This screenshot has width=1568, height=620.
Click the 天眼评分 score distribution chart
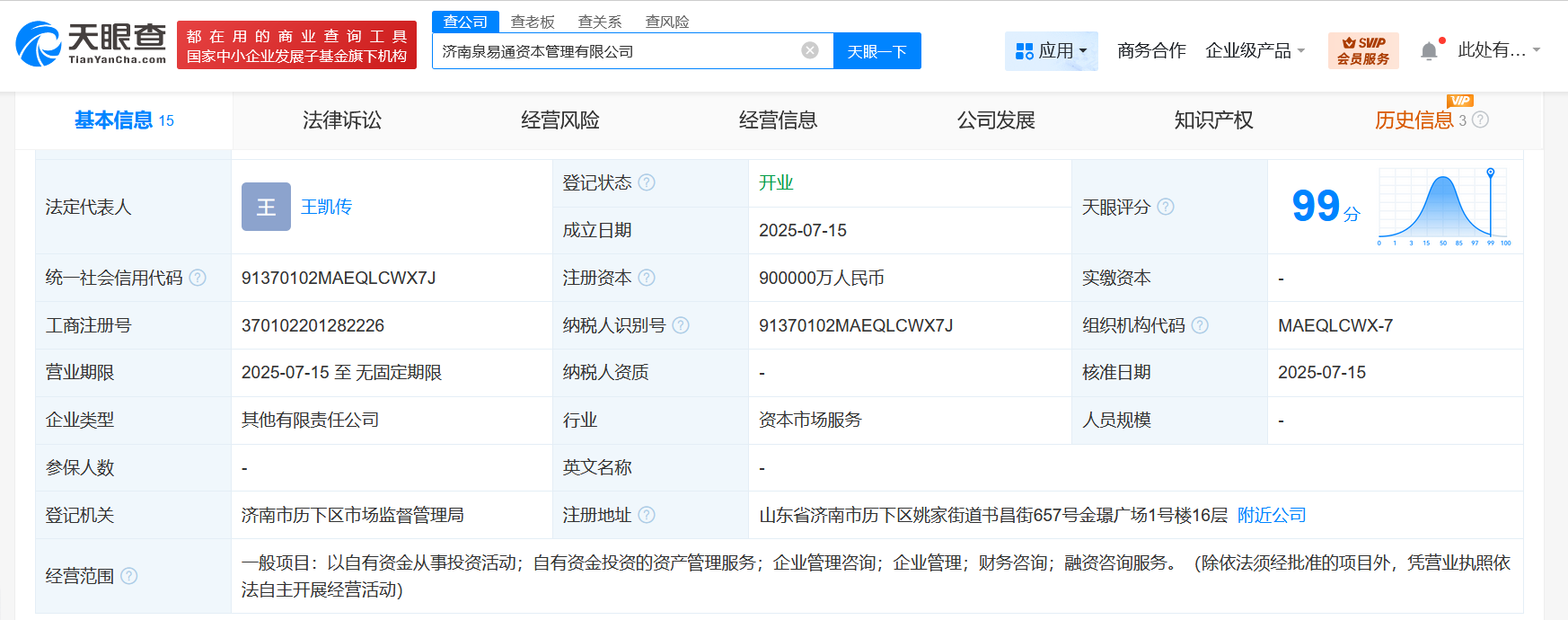[1444, 207]
